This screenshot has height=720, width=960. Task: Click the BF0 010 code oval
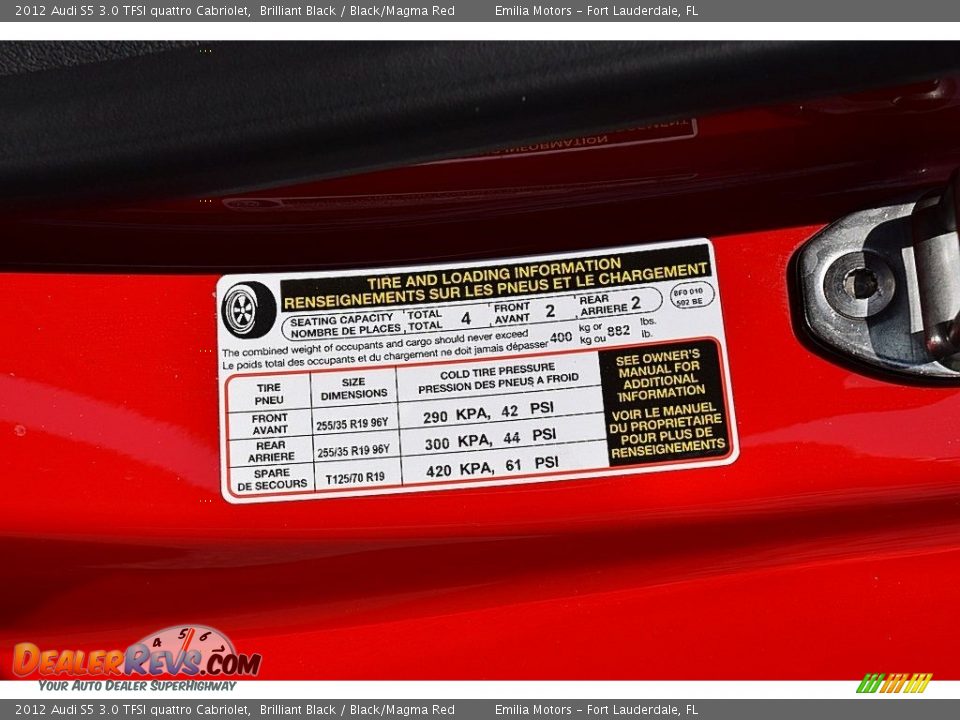click(692, 295)
